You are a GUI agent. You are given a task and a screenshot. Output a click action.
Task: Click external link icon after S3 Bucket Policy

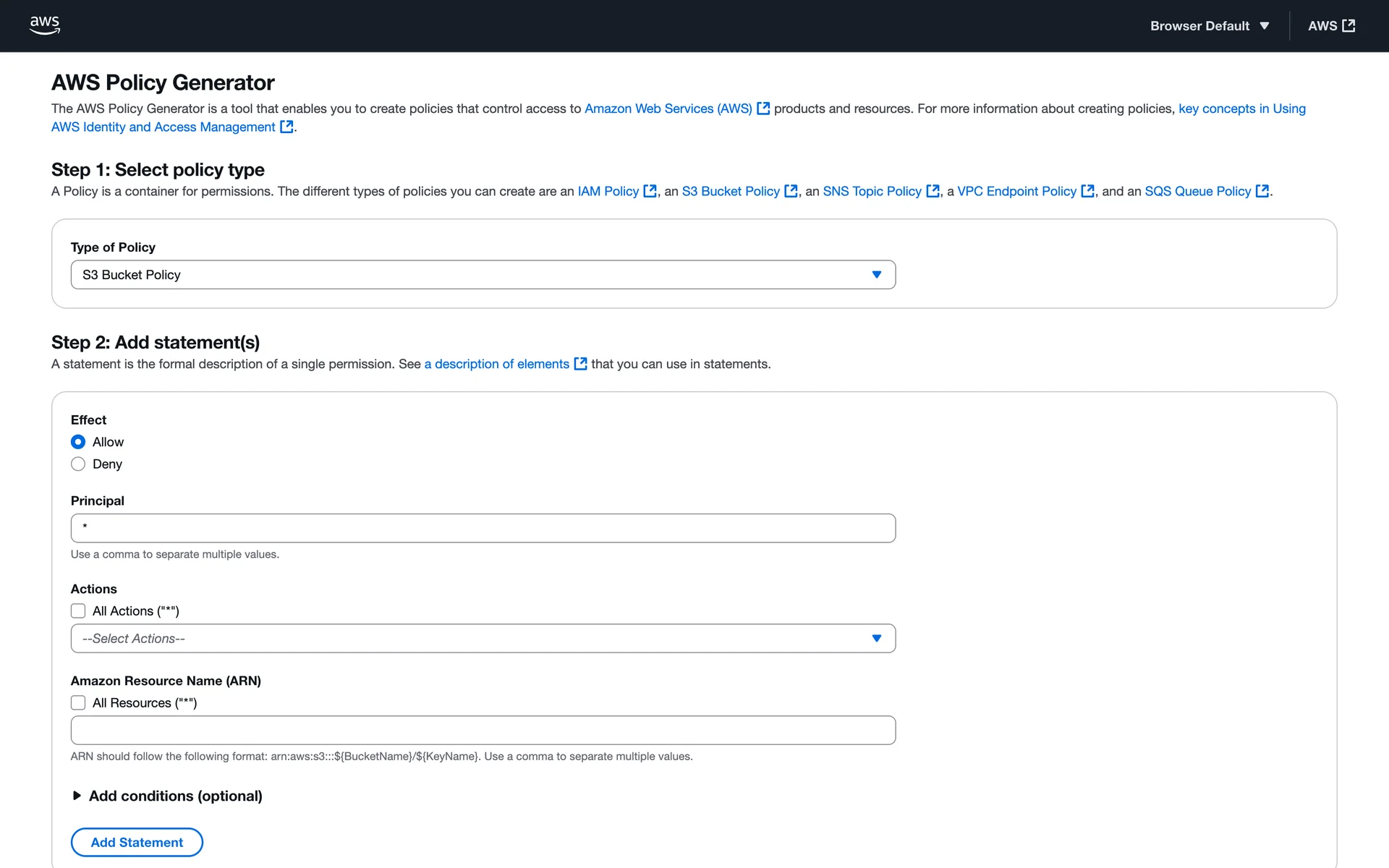point(791,191)
